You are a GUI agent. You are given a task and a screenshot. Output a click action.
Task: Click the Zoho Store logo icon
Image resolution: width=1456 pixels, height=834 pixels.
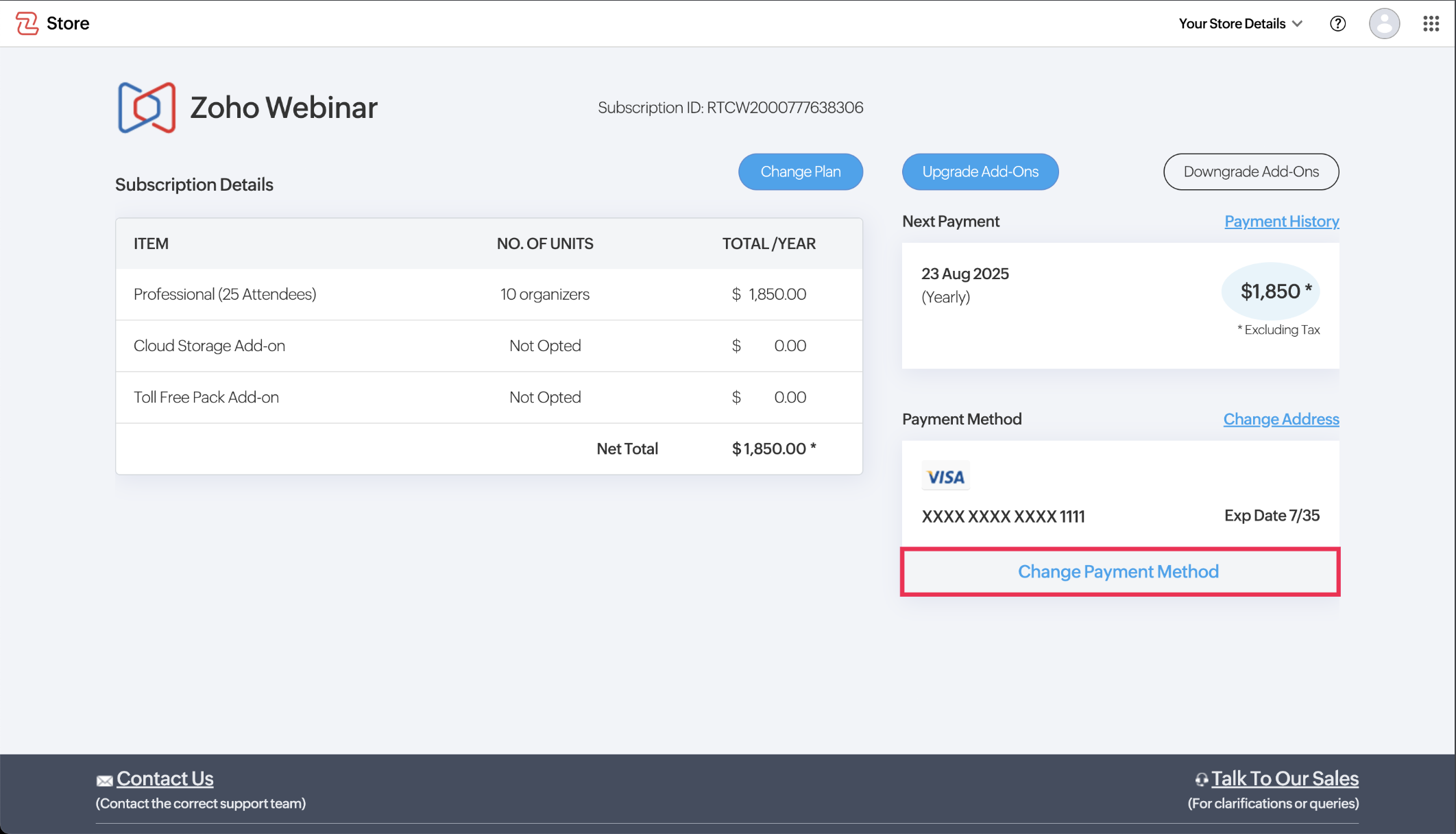[x=27, y=23]
